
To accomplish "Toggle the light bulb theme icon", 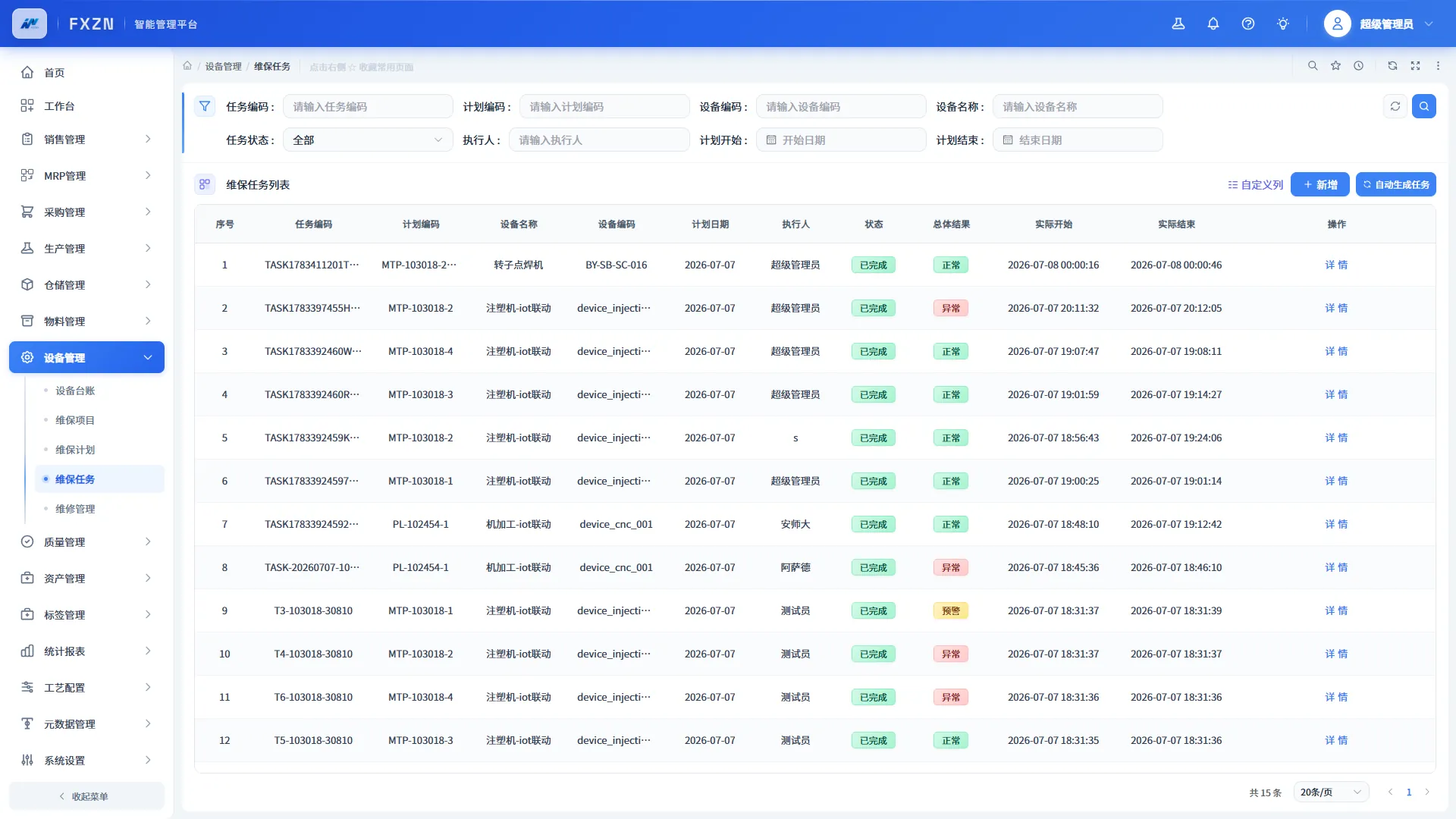I will (x=1283, y=24).
